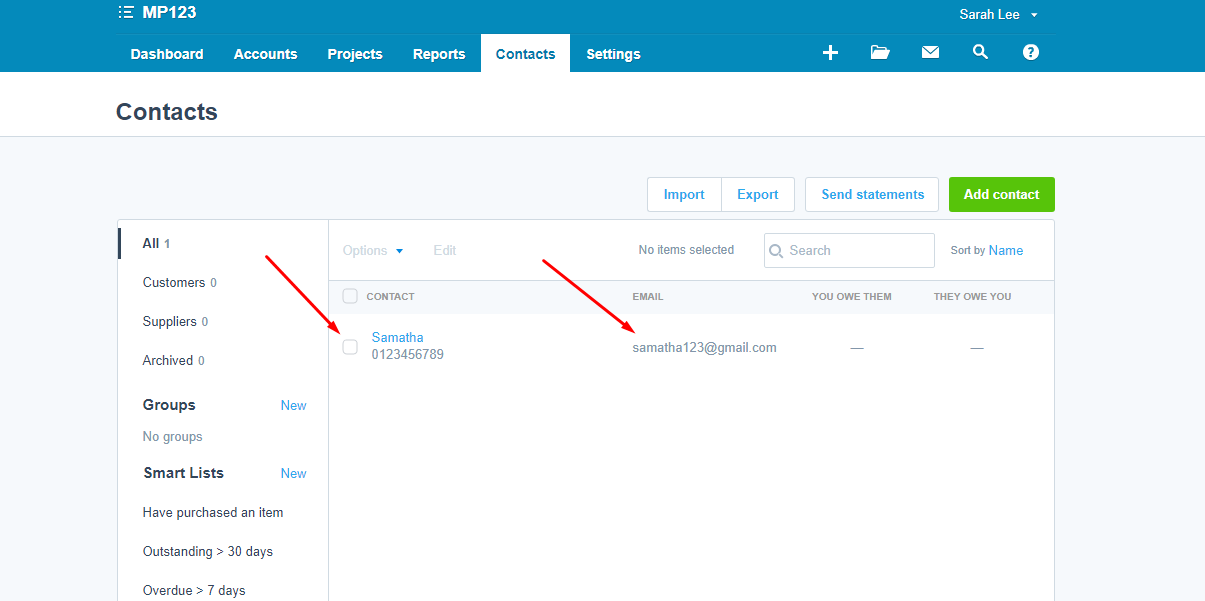Image resolution: width=1205 pixels, height=601 pixels.
Task: Open the help question mark icon
Action: click(x=1031, y=52)
